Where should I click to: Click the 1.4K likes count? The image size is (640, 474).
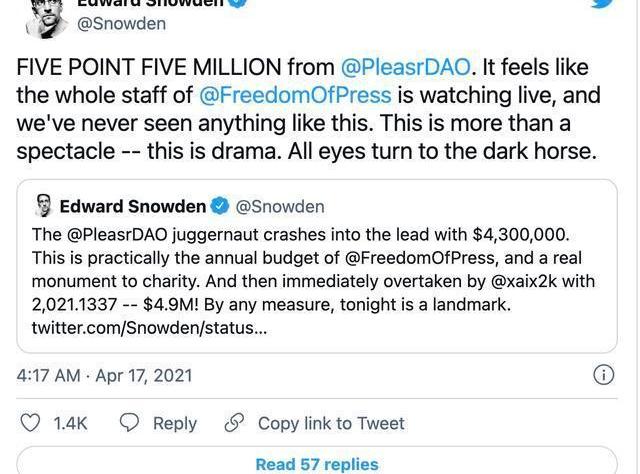[x=70, y=424]
